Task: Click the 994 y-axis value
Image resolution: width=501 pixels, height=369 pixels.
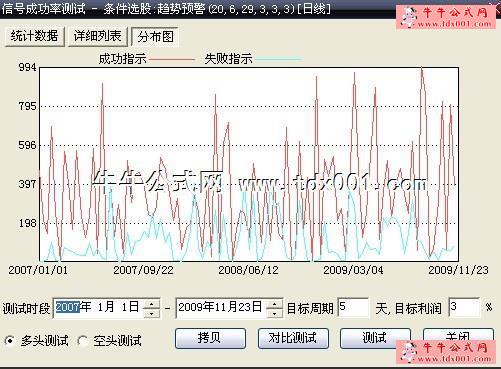Action: (x=27, y=67)
